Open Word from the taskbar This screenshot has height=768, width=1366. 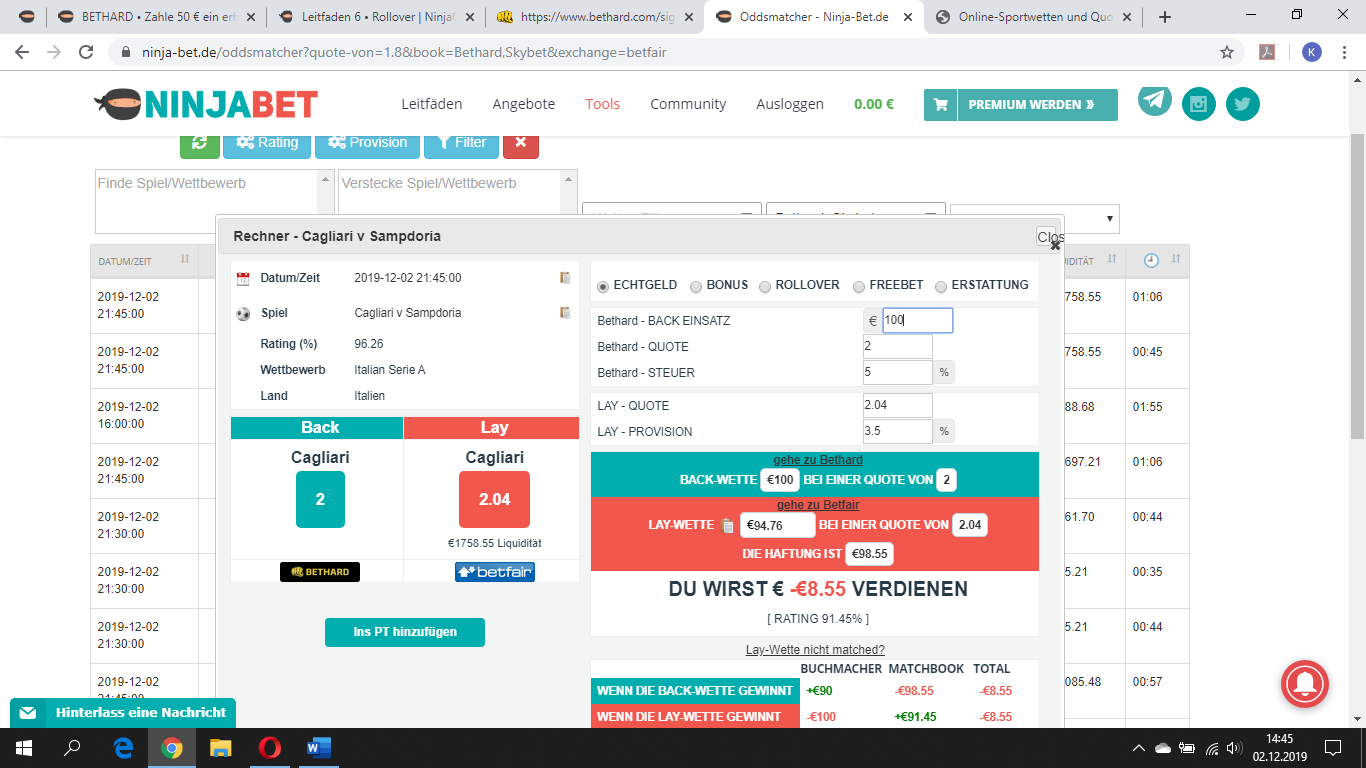pos(319,748)
